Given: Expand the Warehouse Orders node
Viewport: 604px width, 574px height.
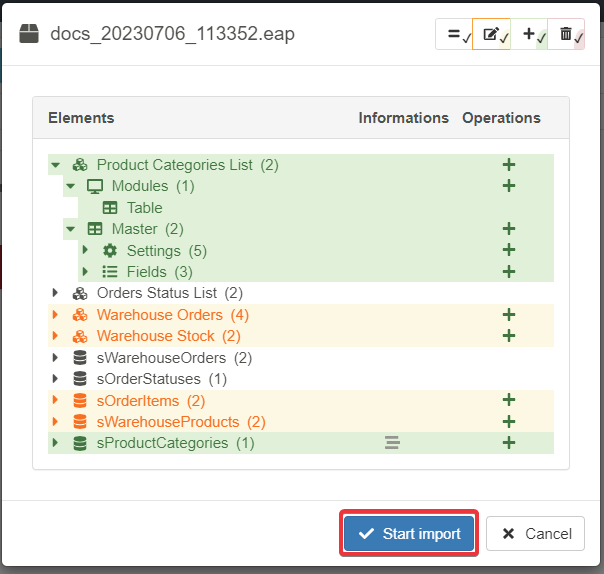Looking at the screenshot, I should point(54,315).
